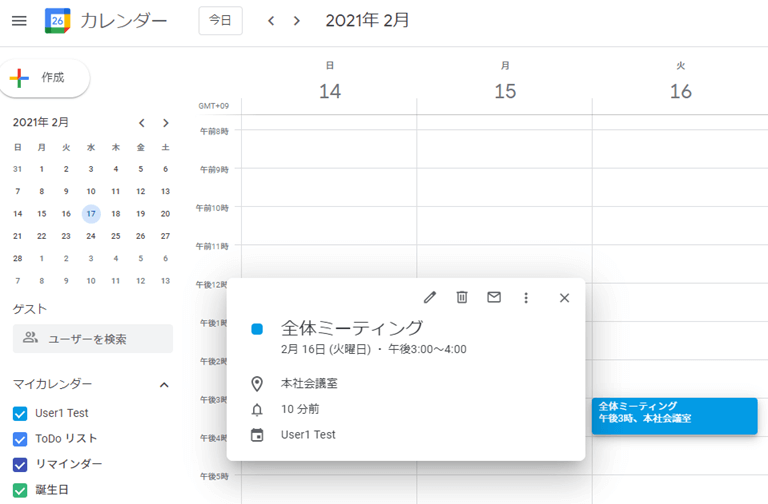
Task: Select date 27 in mini calendar
Action: coord(166,236)
